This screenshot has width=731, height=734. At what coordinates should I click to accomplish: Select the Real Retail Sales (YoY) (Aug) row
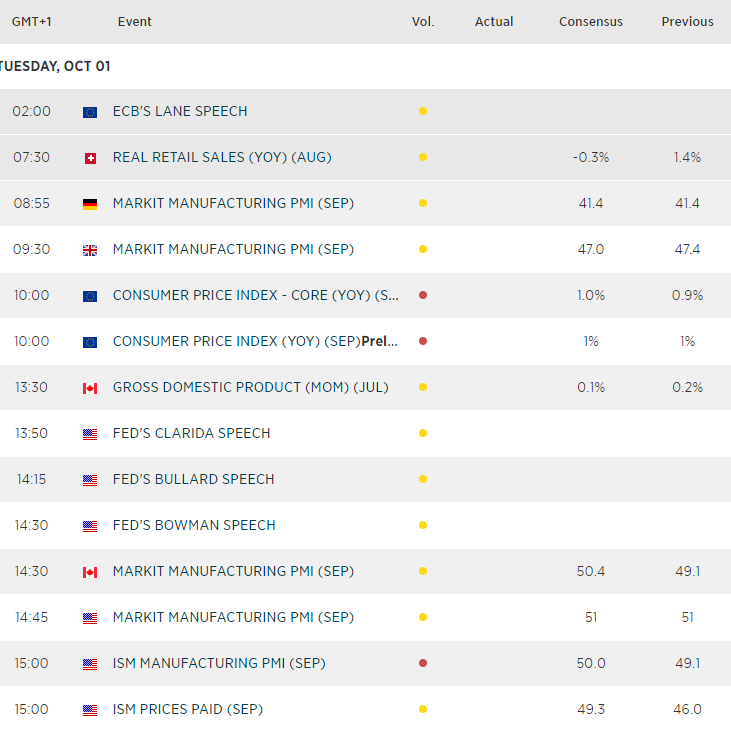pos(222,157)
